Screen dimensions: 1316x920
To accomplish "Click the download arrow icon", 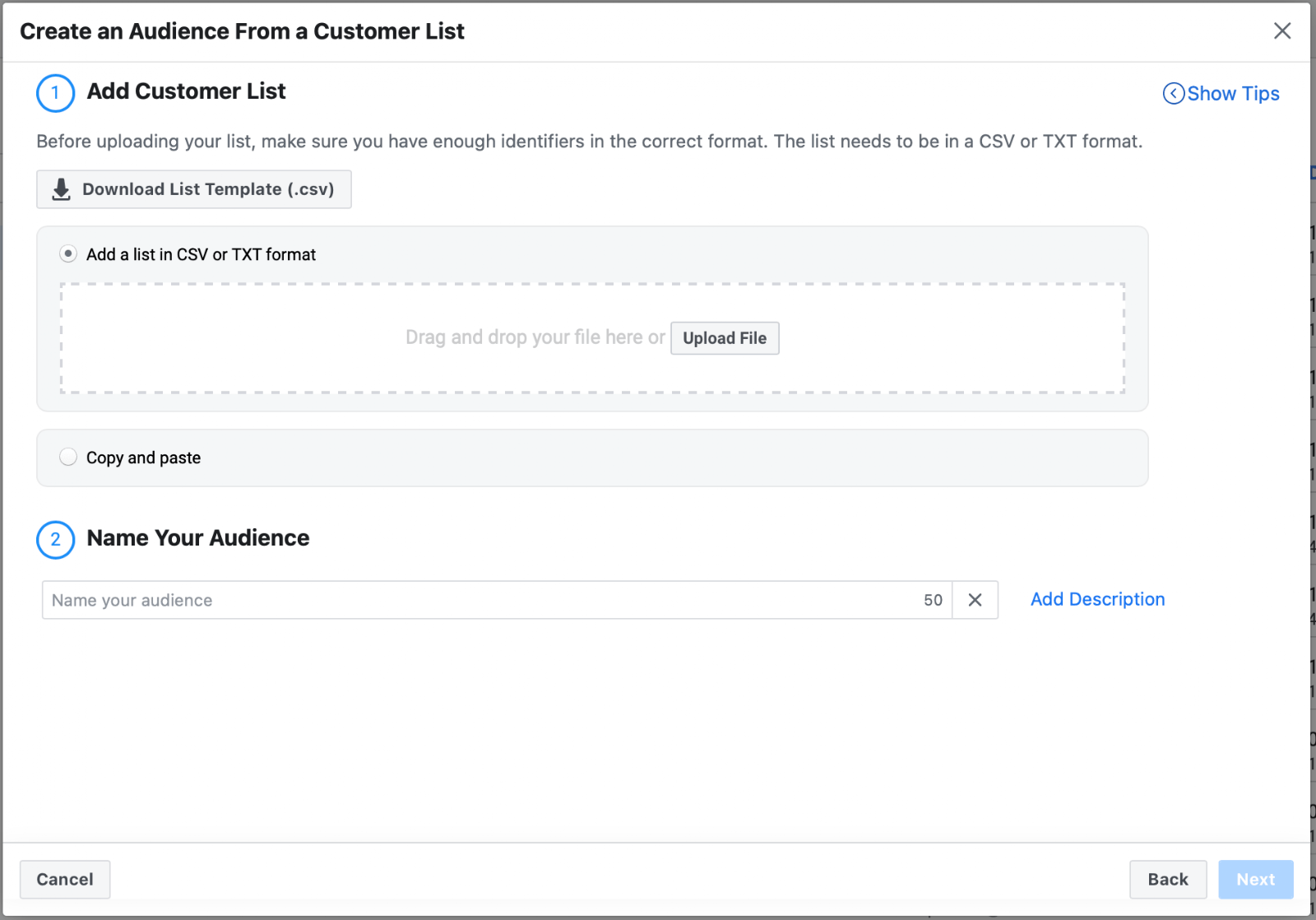I will (61, 190).
